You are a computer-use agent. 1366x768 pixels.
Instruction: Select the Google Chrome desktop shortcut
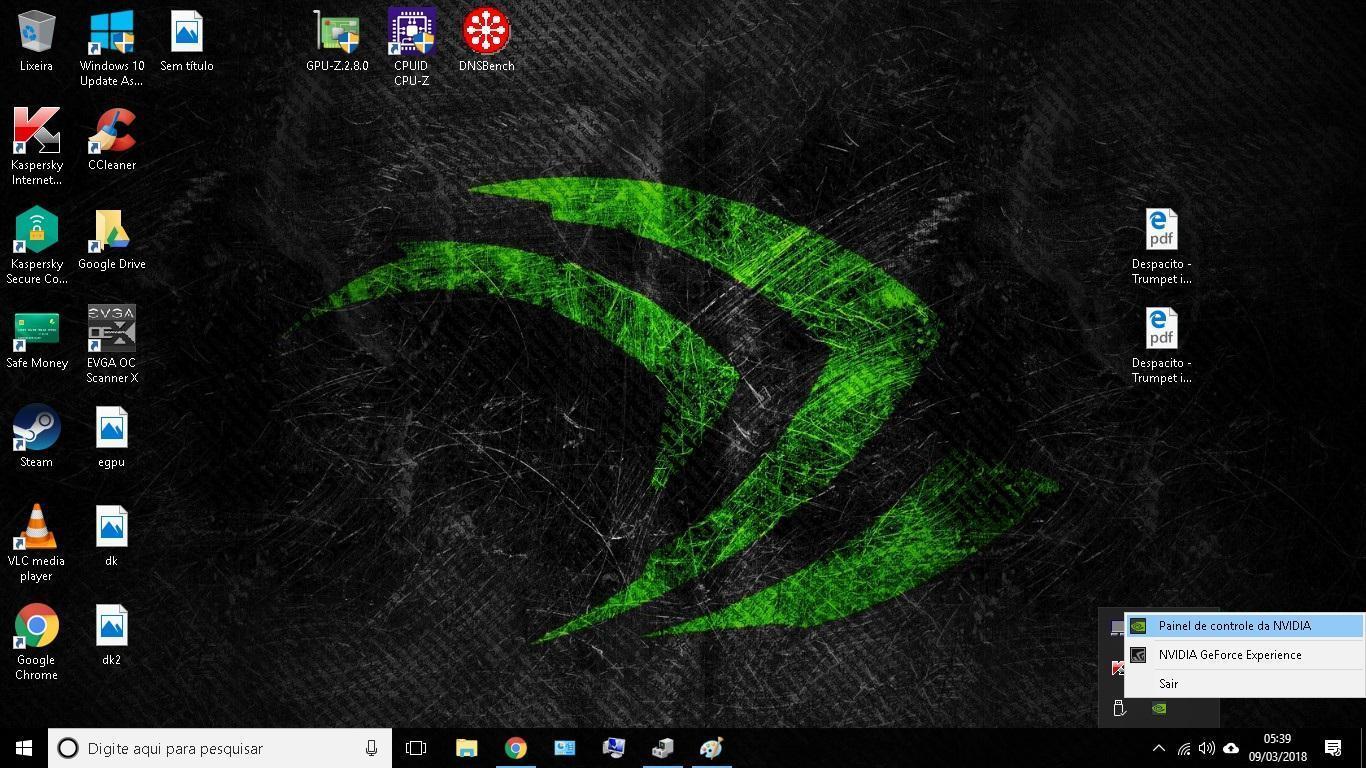pyautogui.click(x=36, y=643)
